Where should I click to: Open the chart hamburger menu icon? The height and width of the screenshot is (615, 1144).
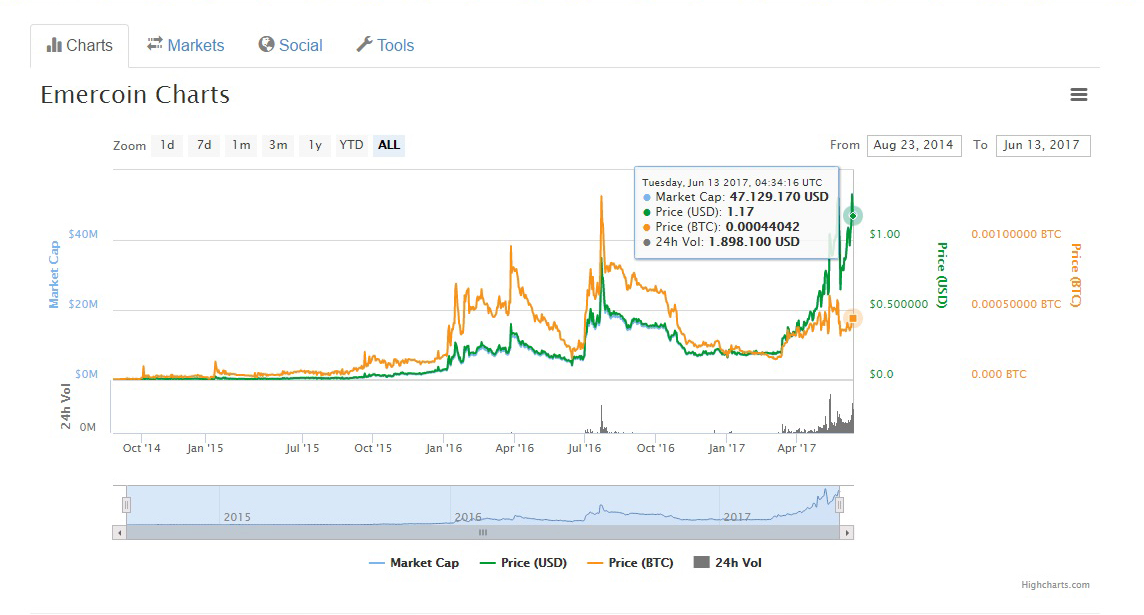(1078, 95)
